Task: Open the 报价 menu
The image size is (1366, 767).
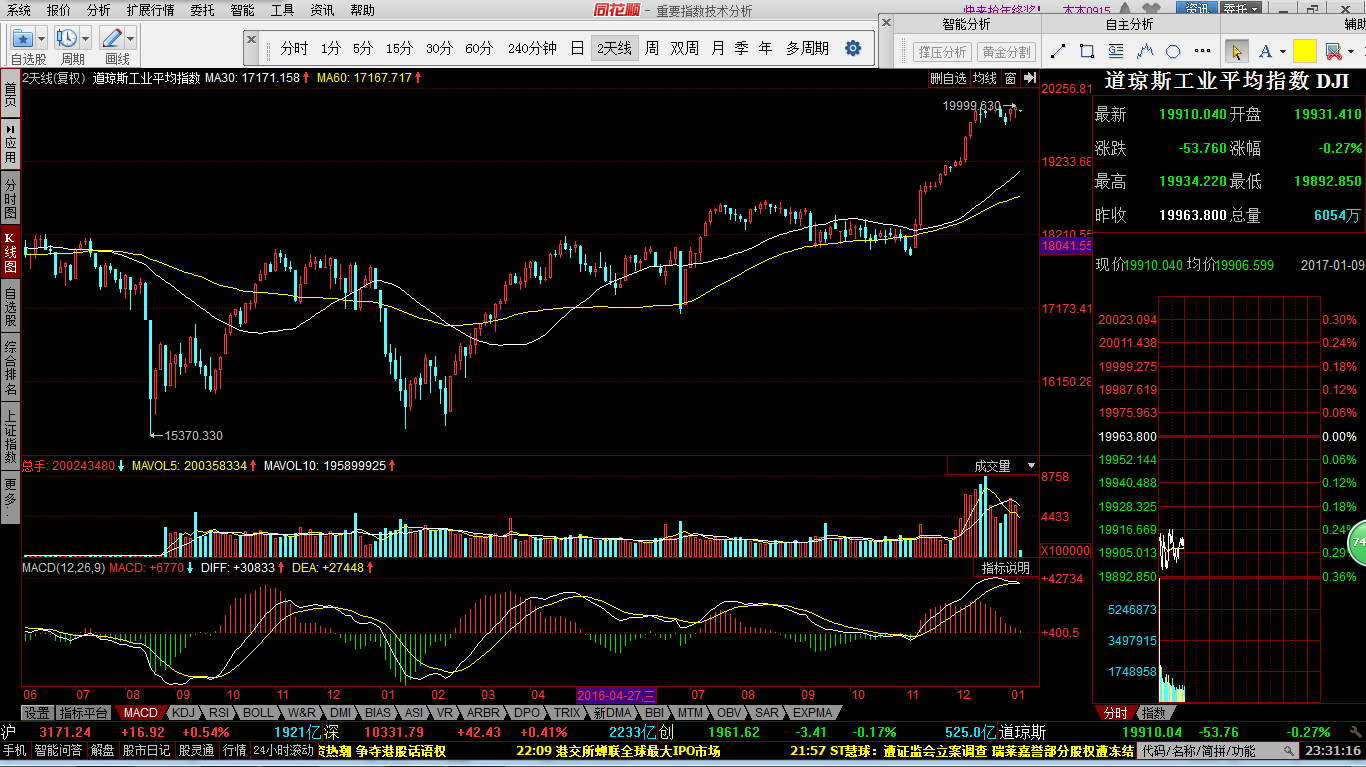Action: coord(59,10)
